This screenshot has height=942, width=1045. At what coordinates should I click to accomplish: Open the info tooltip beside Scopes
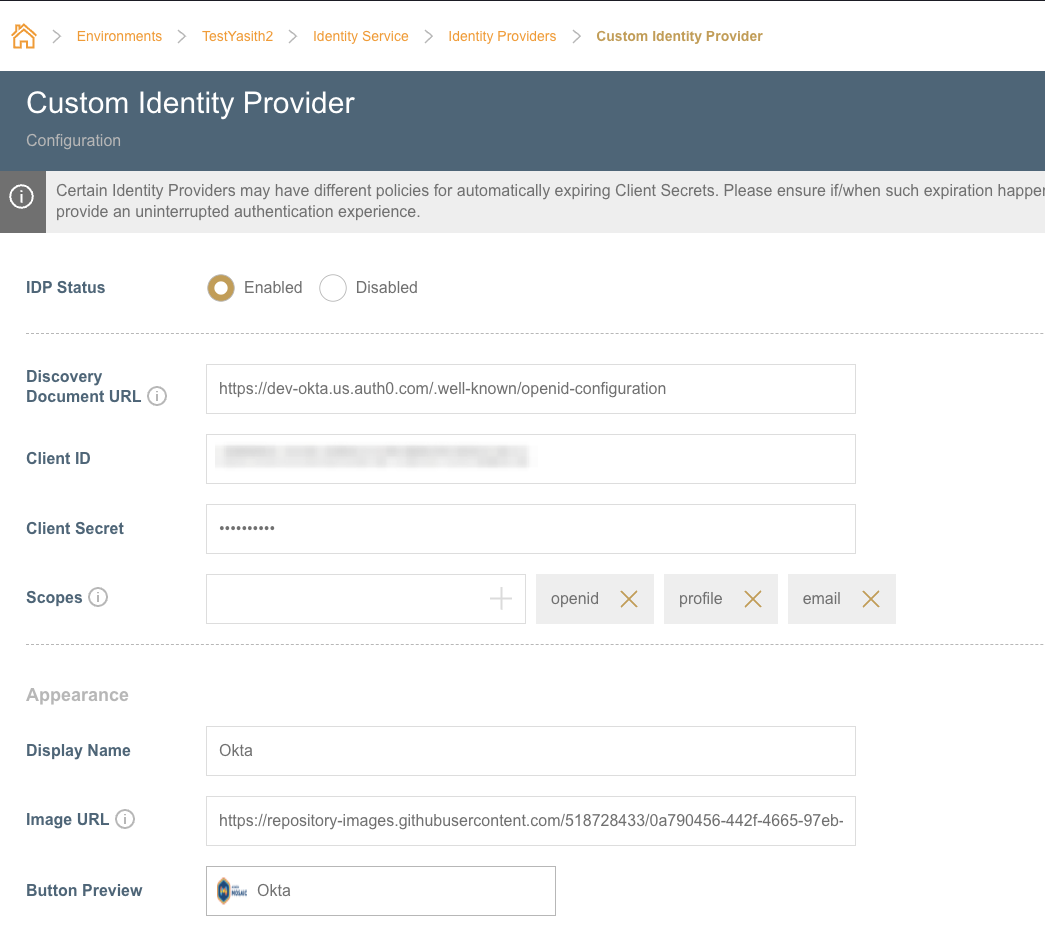(x=98, y=598)
